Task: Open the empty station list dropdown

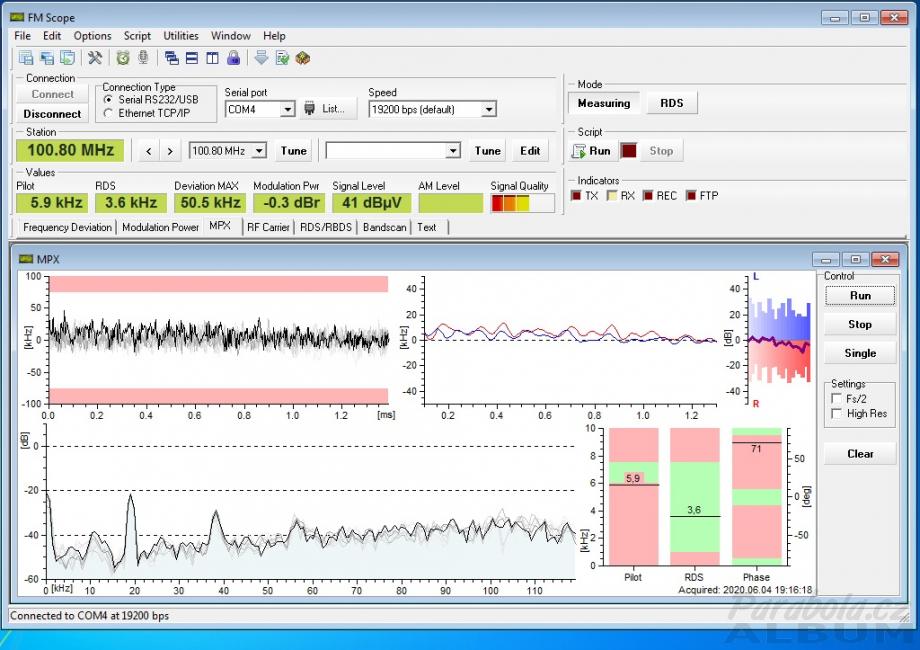Action: click(x=453, y=151)
